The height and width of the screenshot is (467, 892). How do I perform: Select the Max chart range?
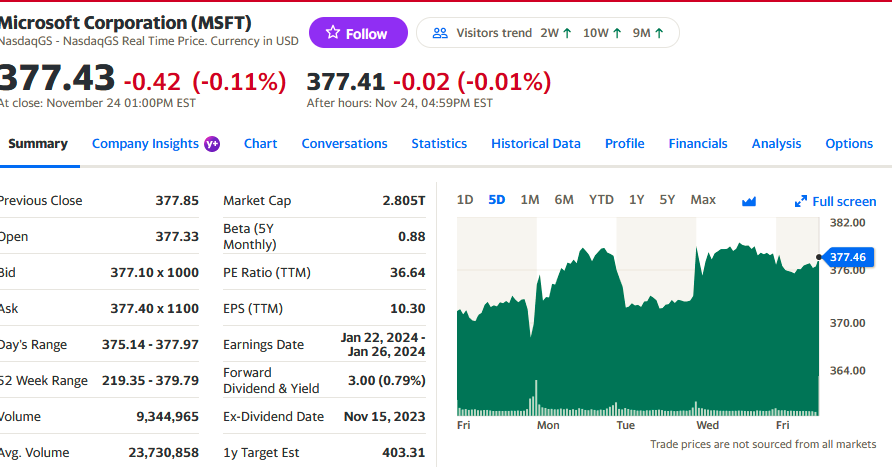[x=703, y=200]
